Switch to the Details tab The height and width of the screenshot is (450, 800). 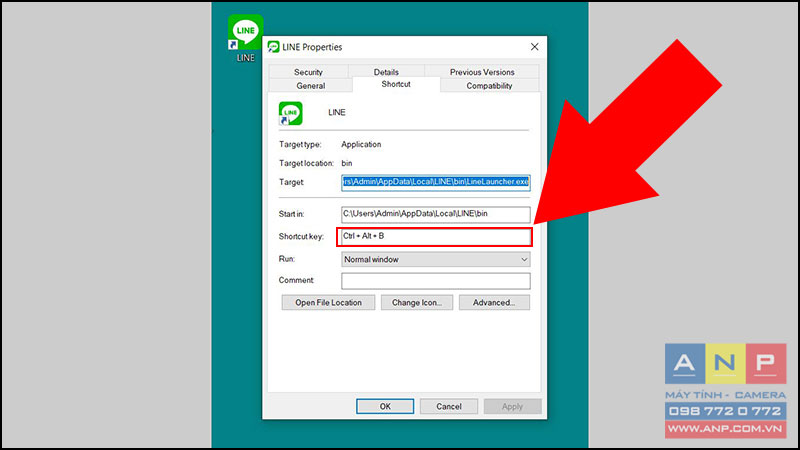pyautogui.click(x=386, y=72)
